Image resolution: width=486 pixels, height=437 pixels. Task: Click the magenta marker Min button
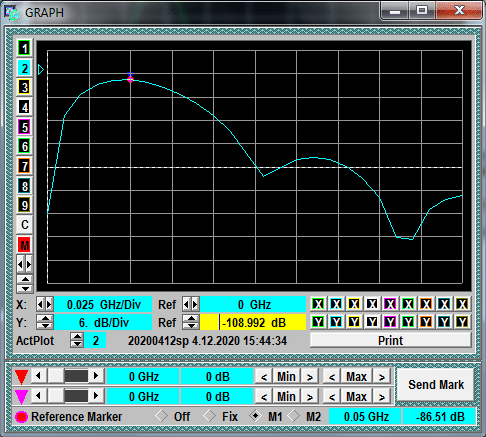click(286, 396)
